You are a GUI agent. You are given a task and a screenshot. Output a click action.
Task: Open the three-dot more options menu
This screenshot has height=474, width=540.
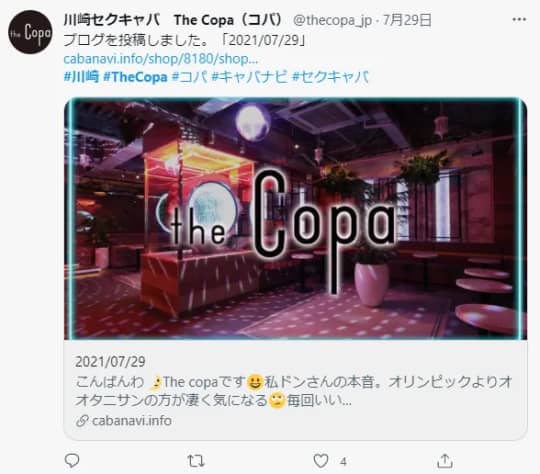tap(519, 20)
